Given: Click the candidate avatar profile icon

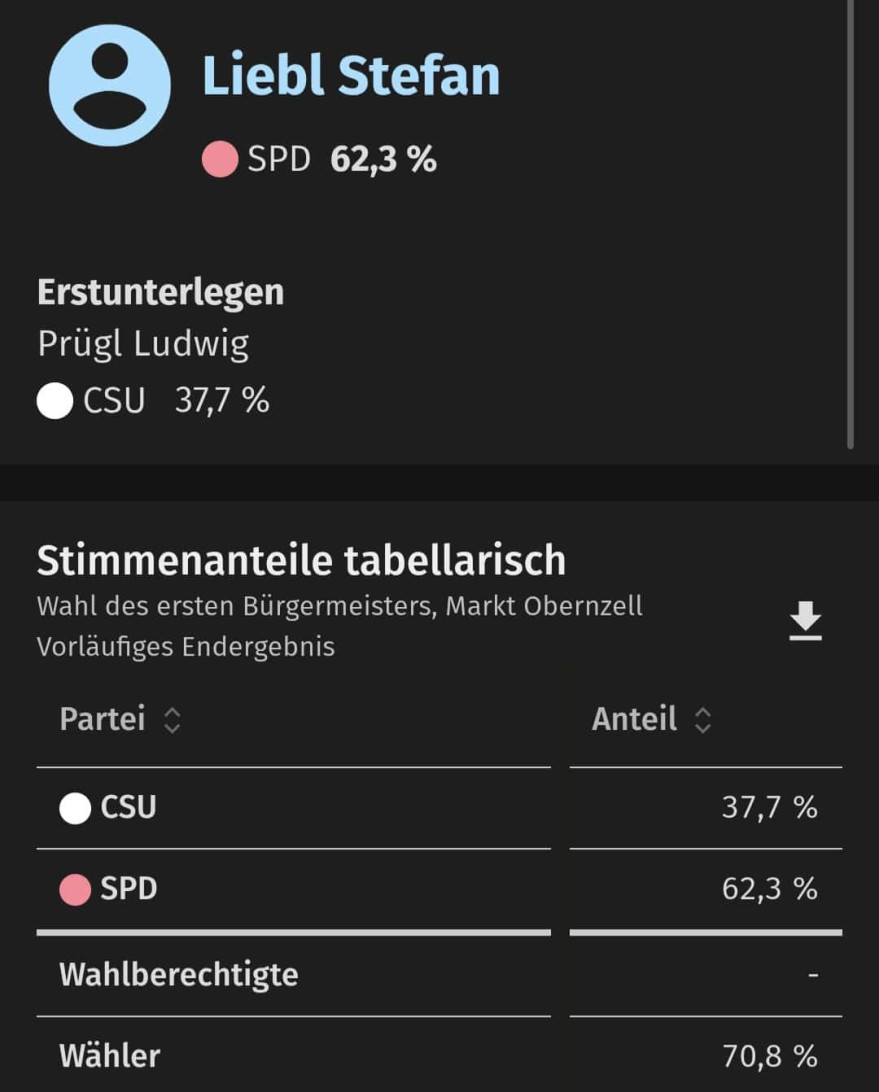Looking at the screenshot, I should [109, 86].
